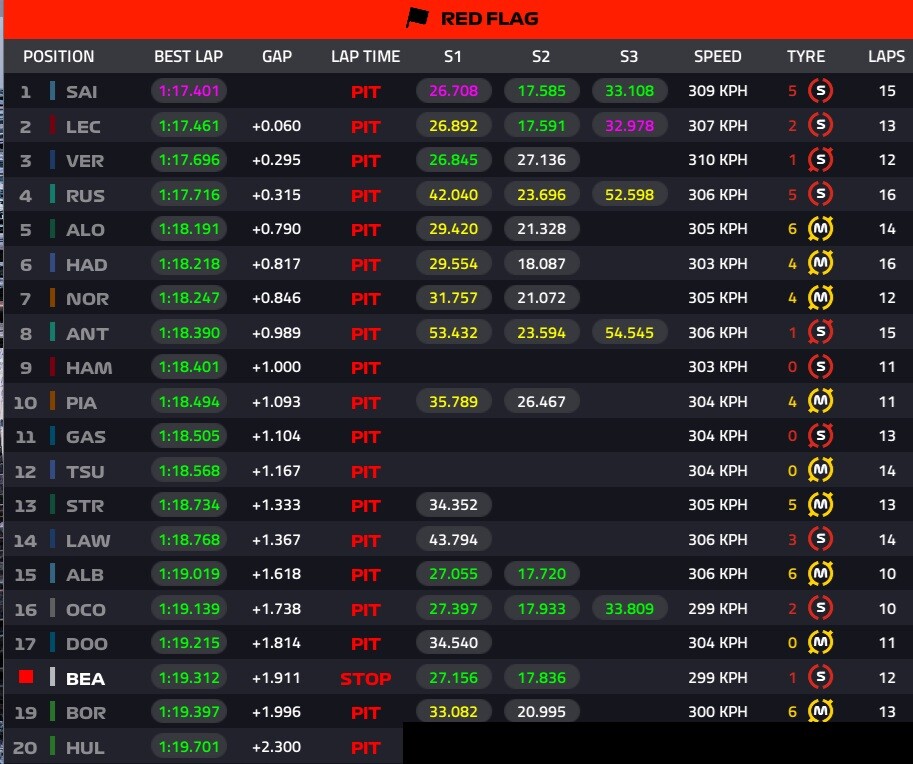This screenshot has width=913, height=764.
Task: Click S2 time 17.836 in BEA row
Action: tap(542, 677)
